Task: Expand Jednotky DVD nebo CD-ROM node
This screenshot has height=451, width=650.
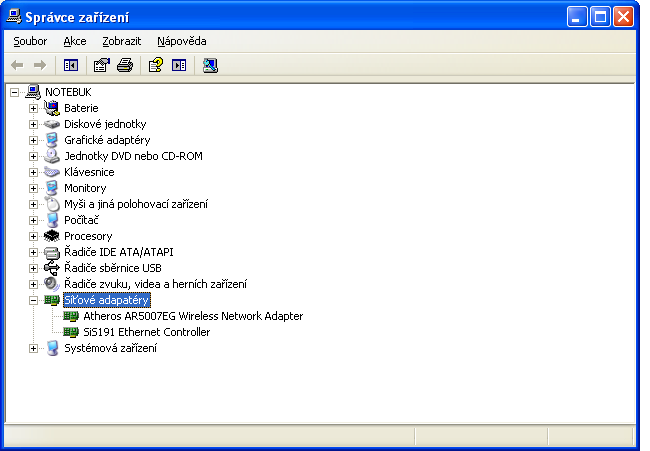Action: pyautogui.click(x=33, y=156)
